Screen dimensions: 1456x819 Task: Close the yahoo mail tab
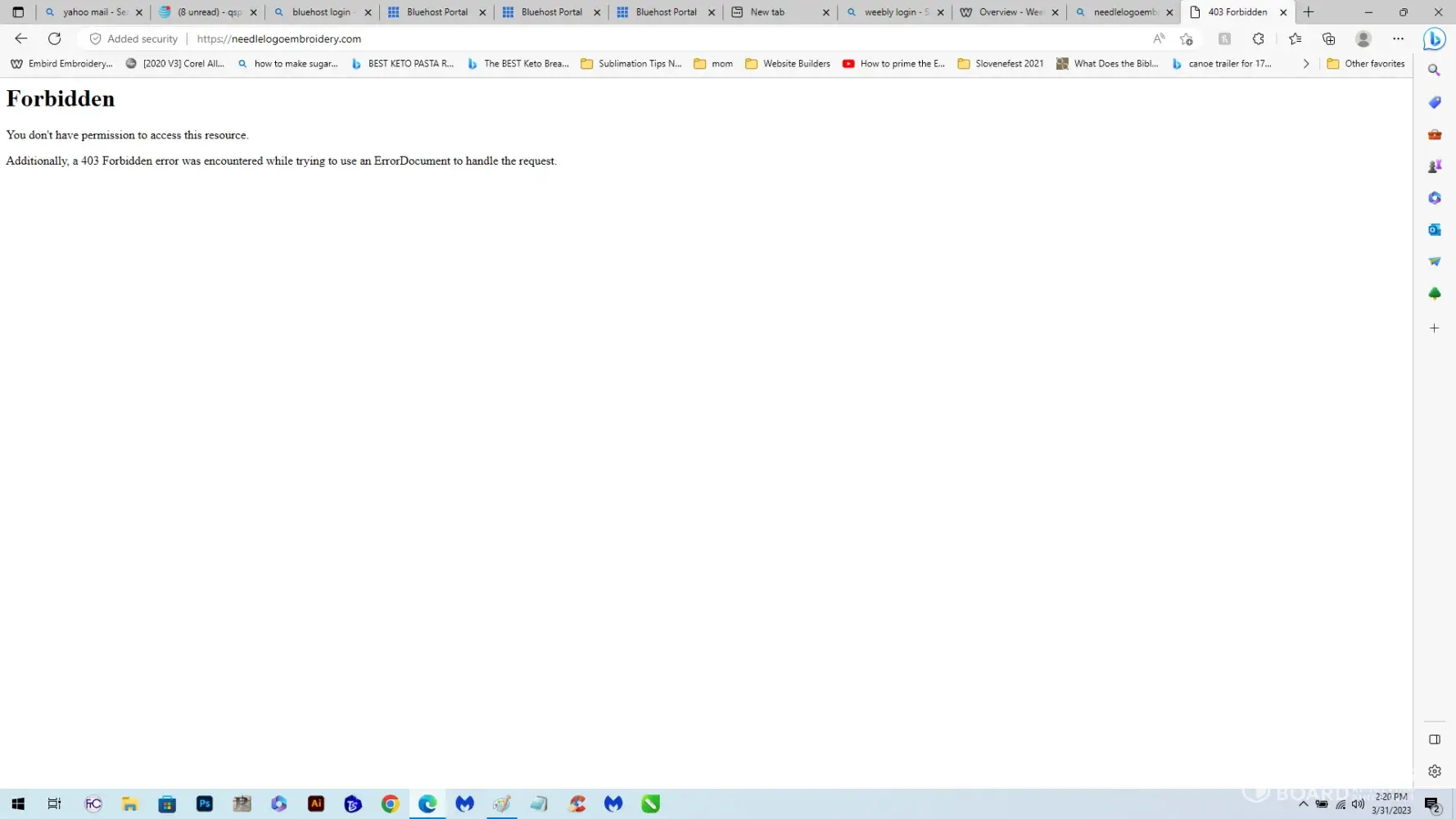point(138,12)
